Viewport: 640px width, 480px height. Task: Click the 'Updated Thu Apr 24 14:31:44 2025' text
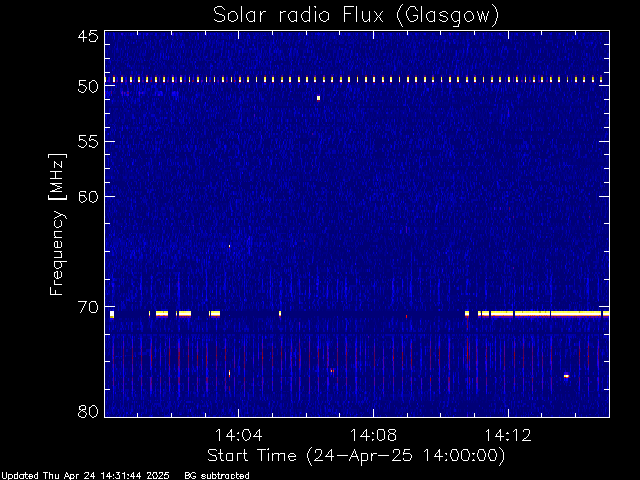pyautogui.click(x=85, y=476)
